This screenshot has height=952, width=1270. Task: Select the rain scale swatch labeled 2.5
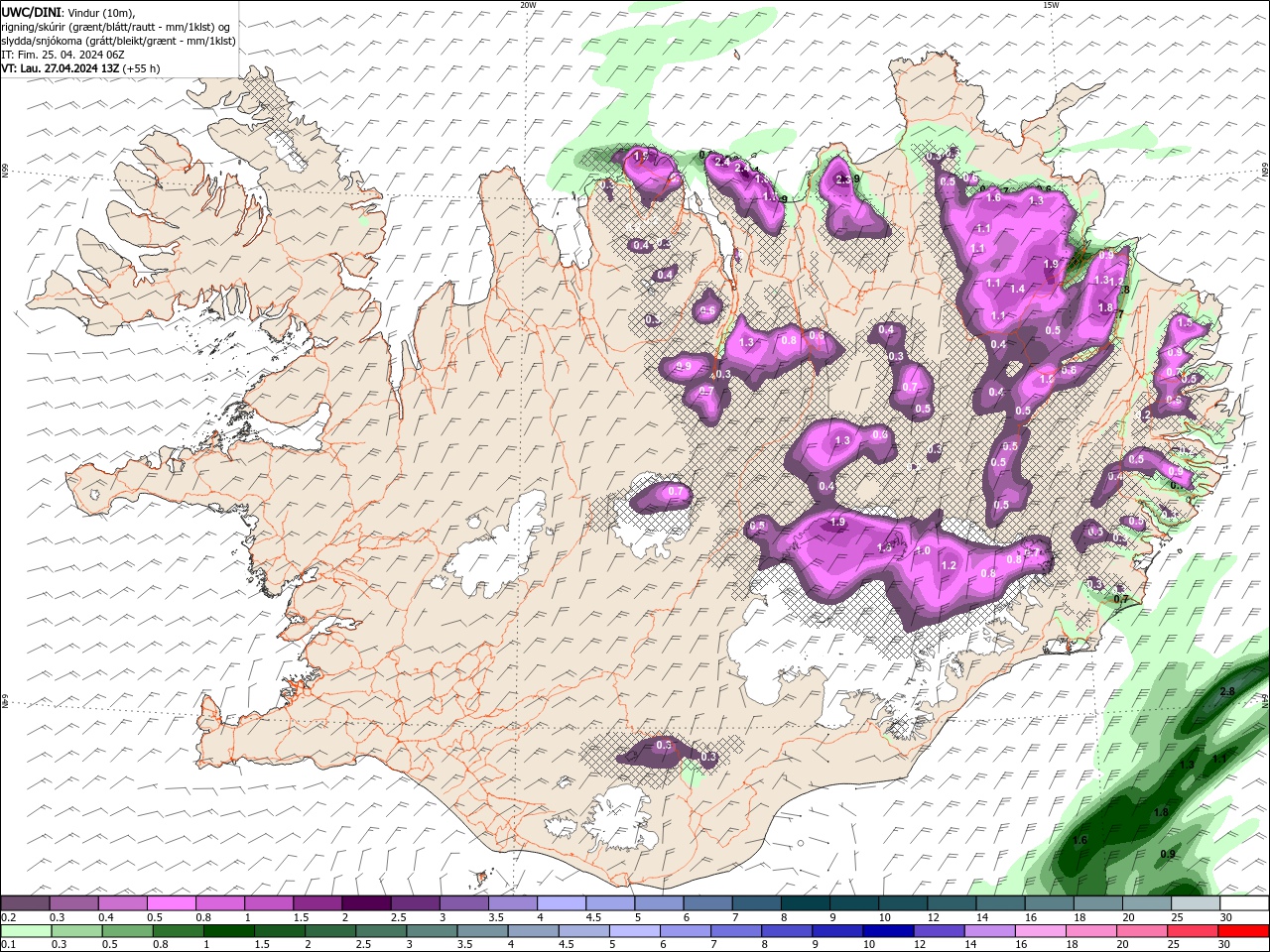pyautogui.click(x=380, y=931)
